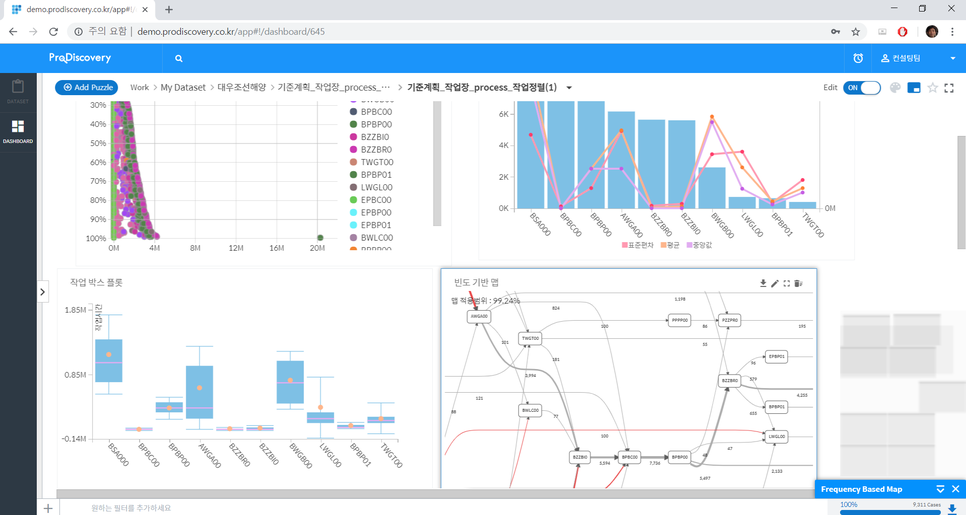The image size is (966, 515).
Task: Expand the frequency map widget to fullscreen
Action: coord(787,284)
